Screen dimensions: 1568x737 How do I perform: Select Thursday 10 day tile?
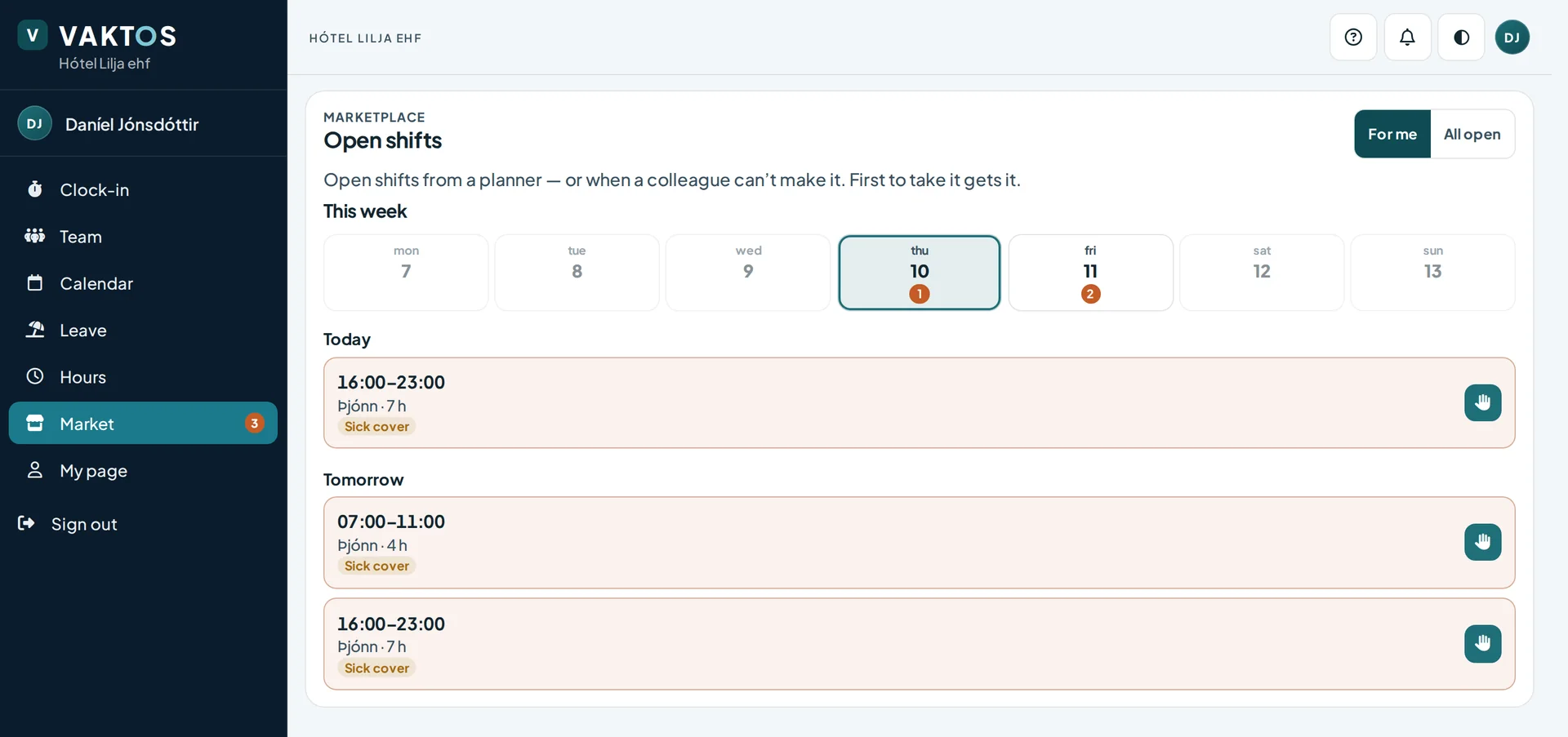[920, 273]
